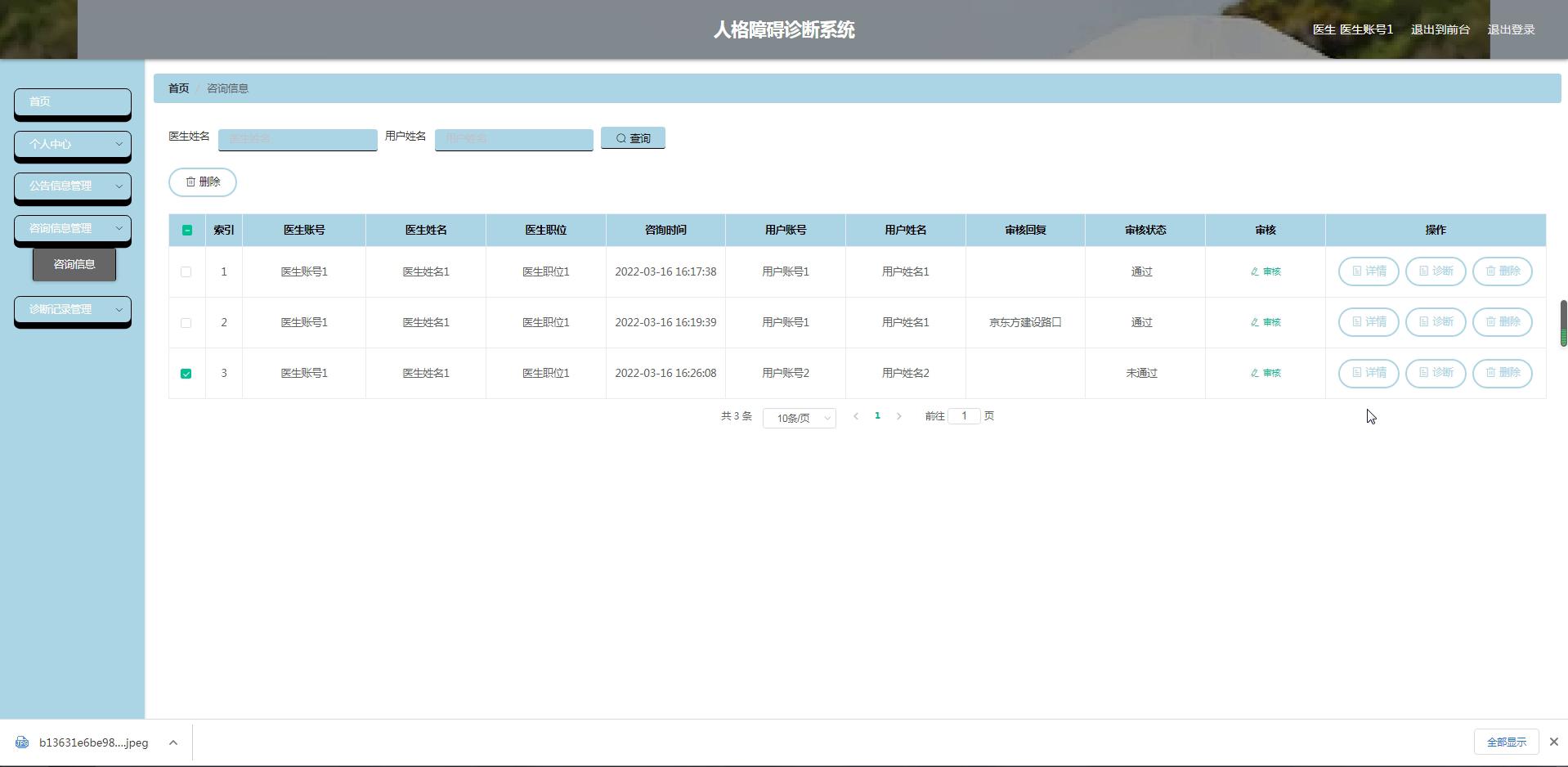
Task: Open the 10条/页 page size dropdown
Action: 799,418
